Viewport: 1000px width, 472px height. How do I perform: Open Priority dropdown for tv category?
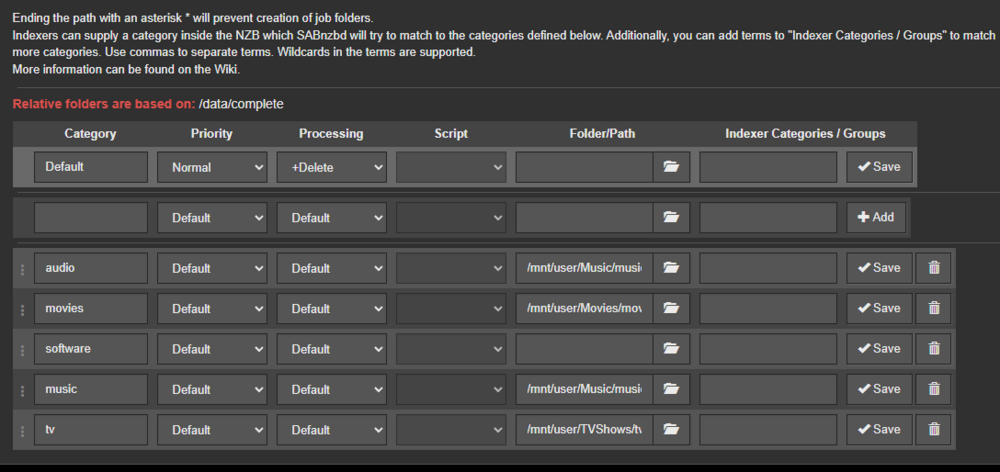pos(212,429)
